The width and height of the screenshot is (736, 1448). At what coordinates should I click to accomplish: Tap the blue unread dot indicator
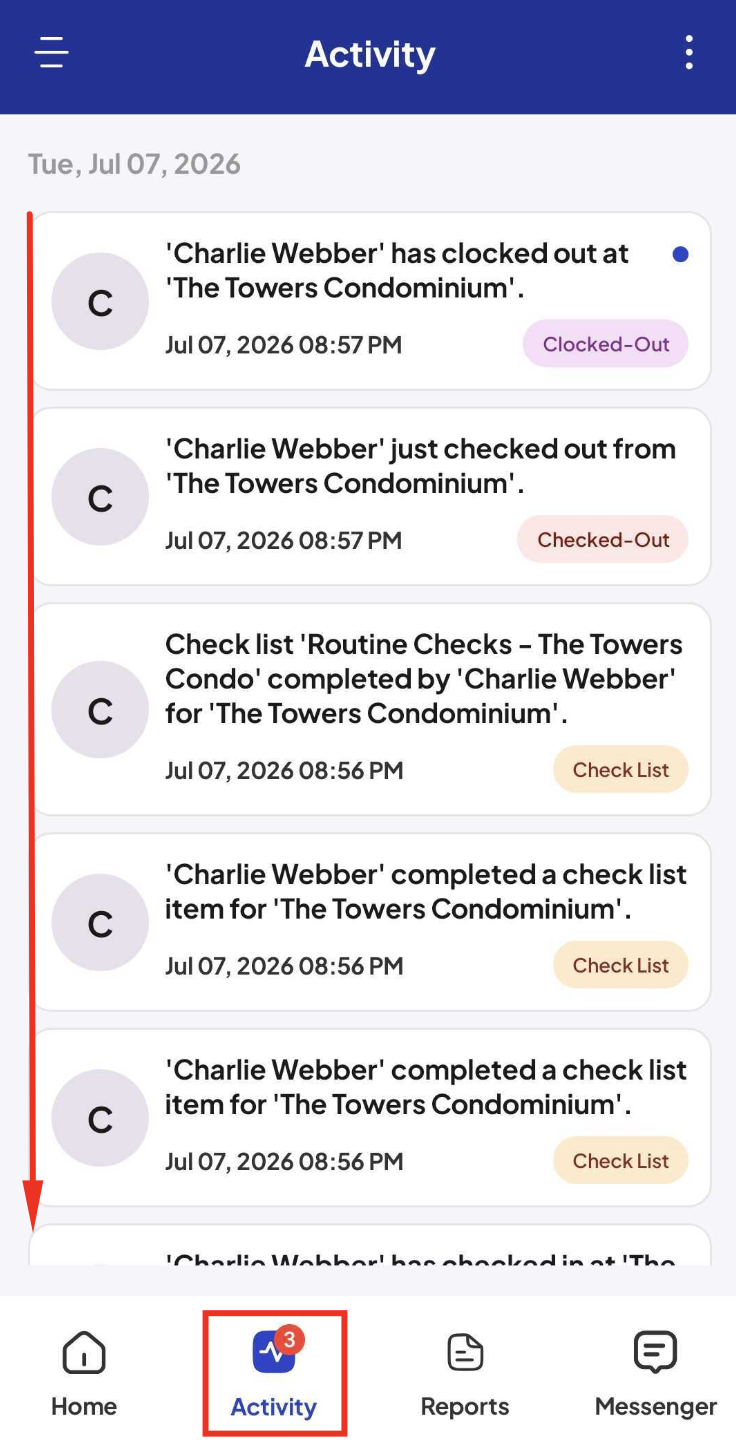(681, 255)
